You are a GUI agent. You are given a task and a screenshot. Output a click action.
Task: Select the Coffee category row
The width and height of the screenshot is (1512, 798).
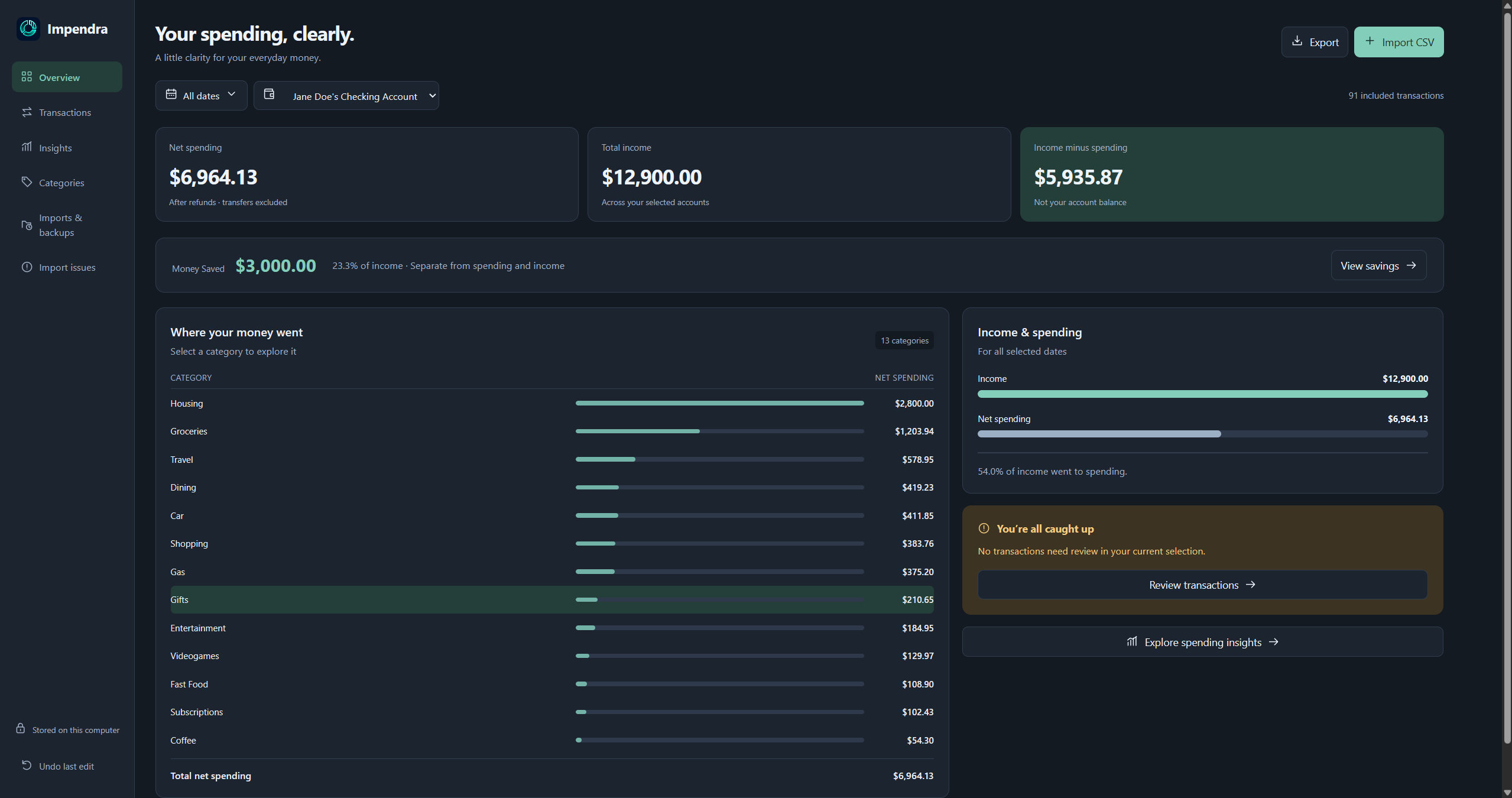point(552,740)
